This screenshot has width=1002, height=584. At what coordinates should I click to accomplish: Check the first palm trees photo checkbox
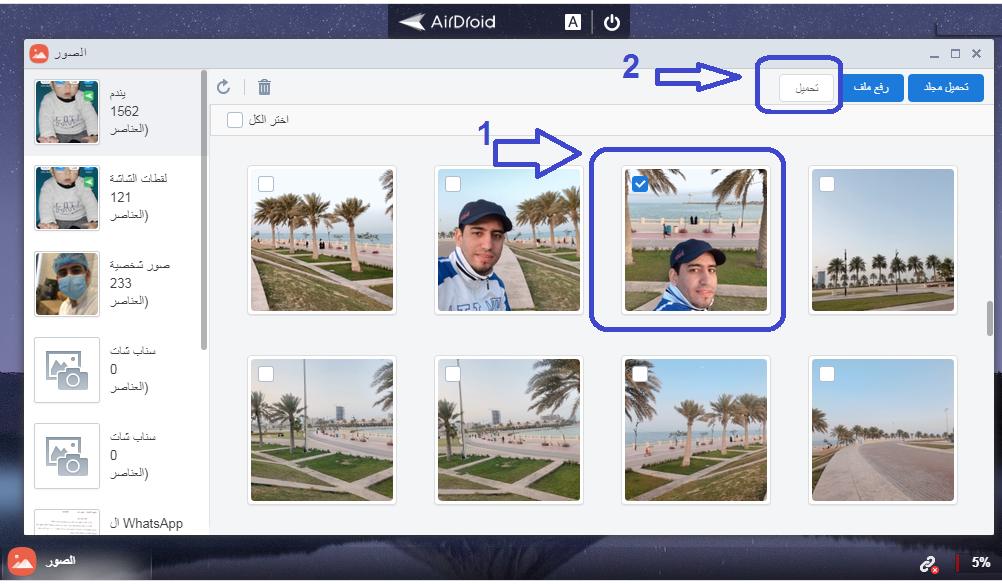(x=266, y=184)
